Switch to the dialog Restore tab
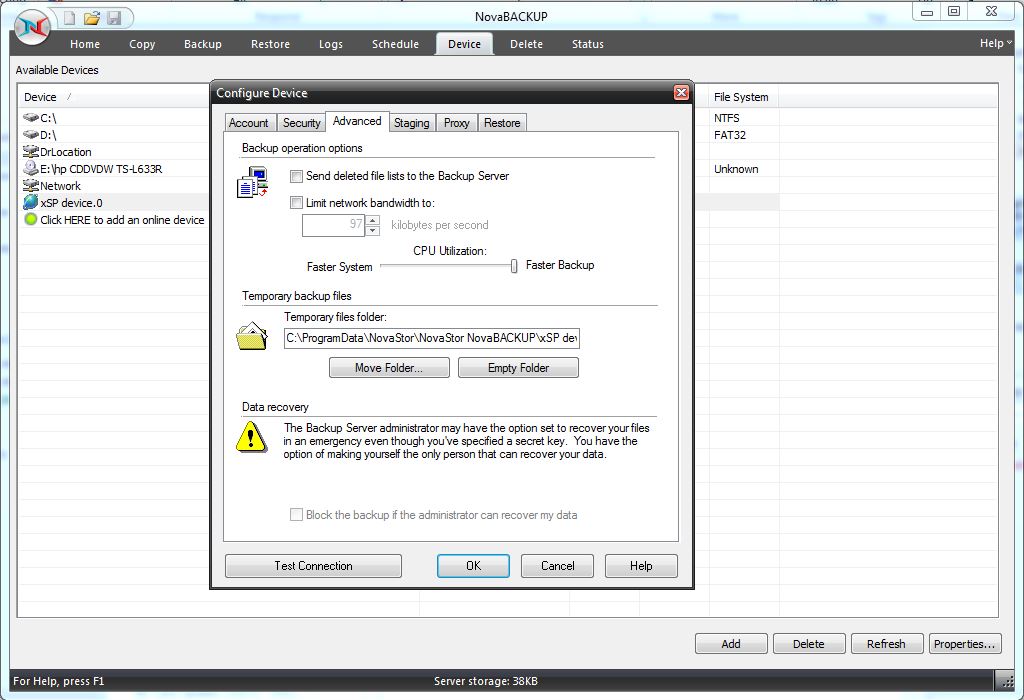Viewport: 1024px width, 700px height. pyautogui.click(x=502, y=123)
